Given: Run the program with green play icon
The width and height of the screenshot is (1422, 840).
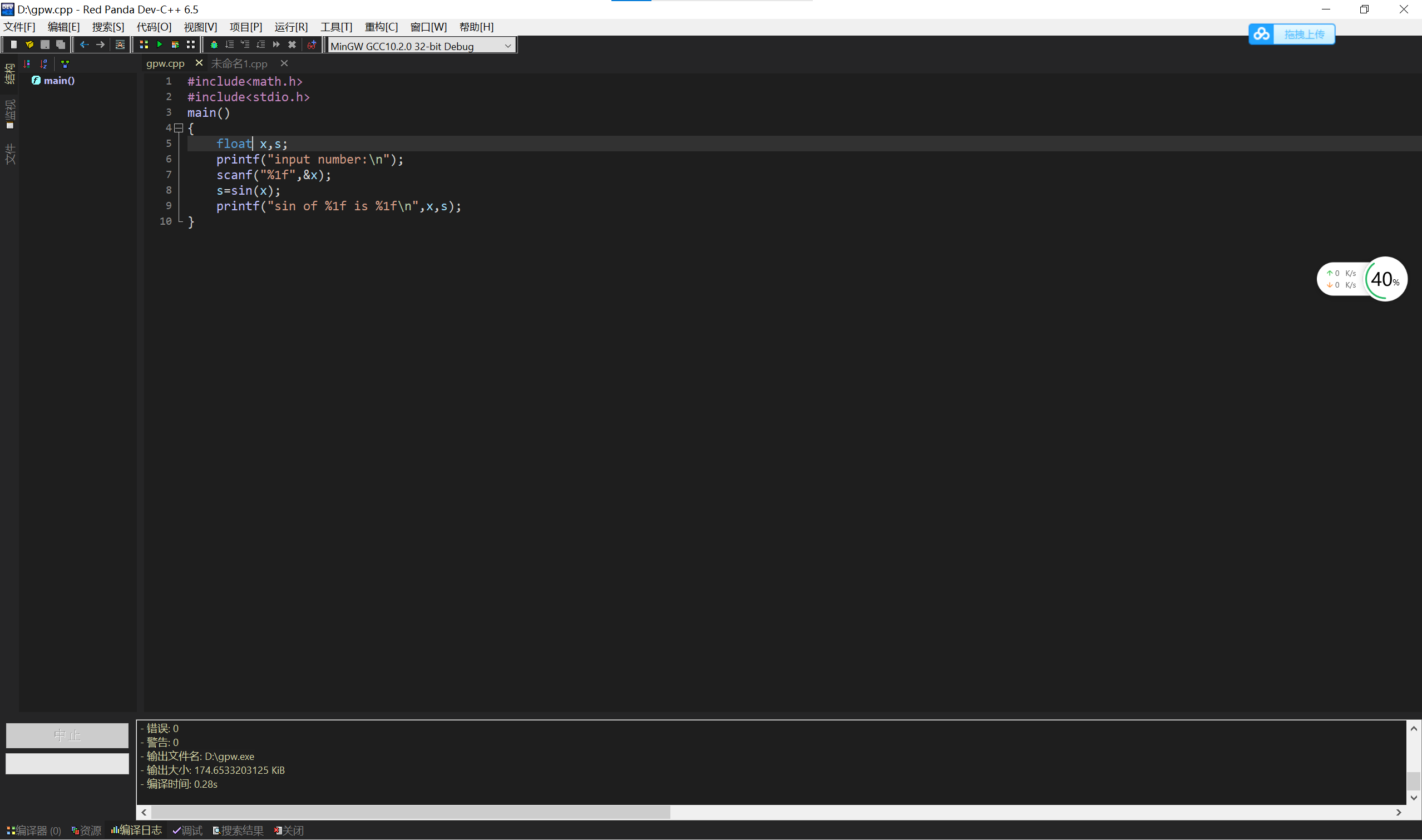Looking at the screenshot, I should (x=160, y=45).
